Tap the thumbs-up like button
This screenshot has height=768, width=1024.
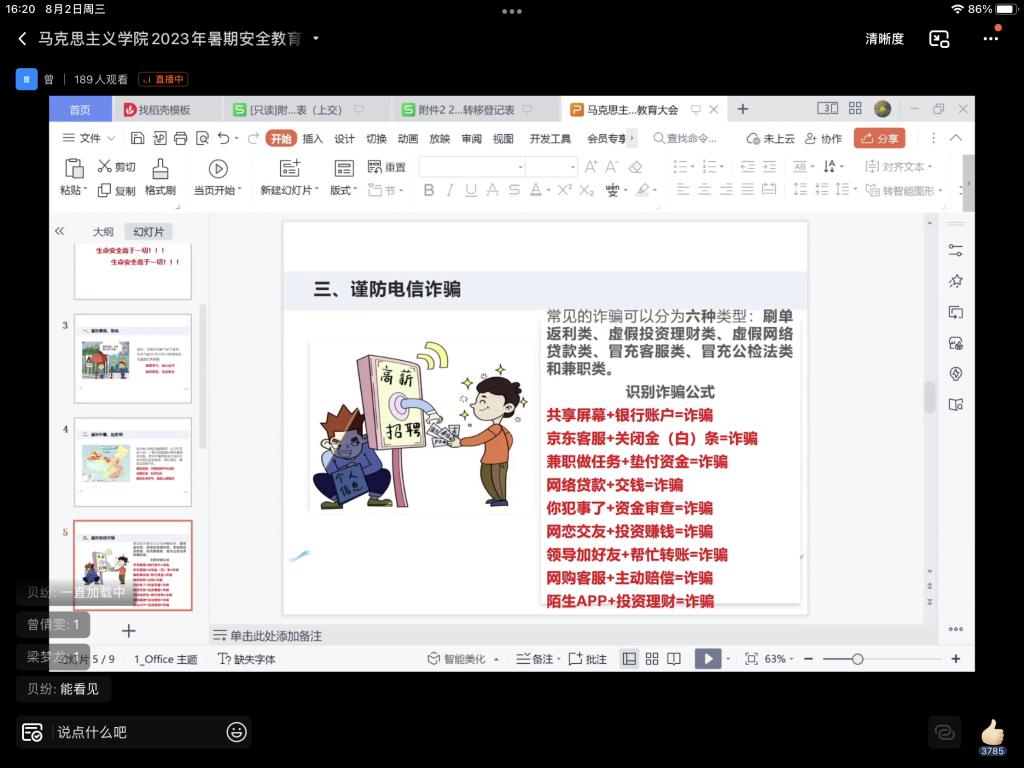pyautogui.click(x=991, y=733)
